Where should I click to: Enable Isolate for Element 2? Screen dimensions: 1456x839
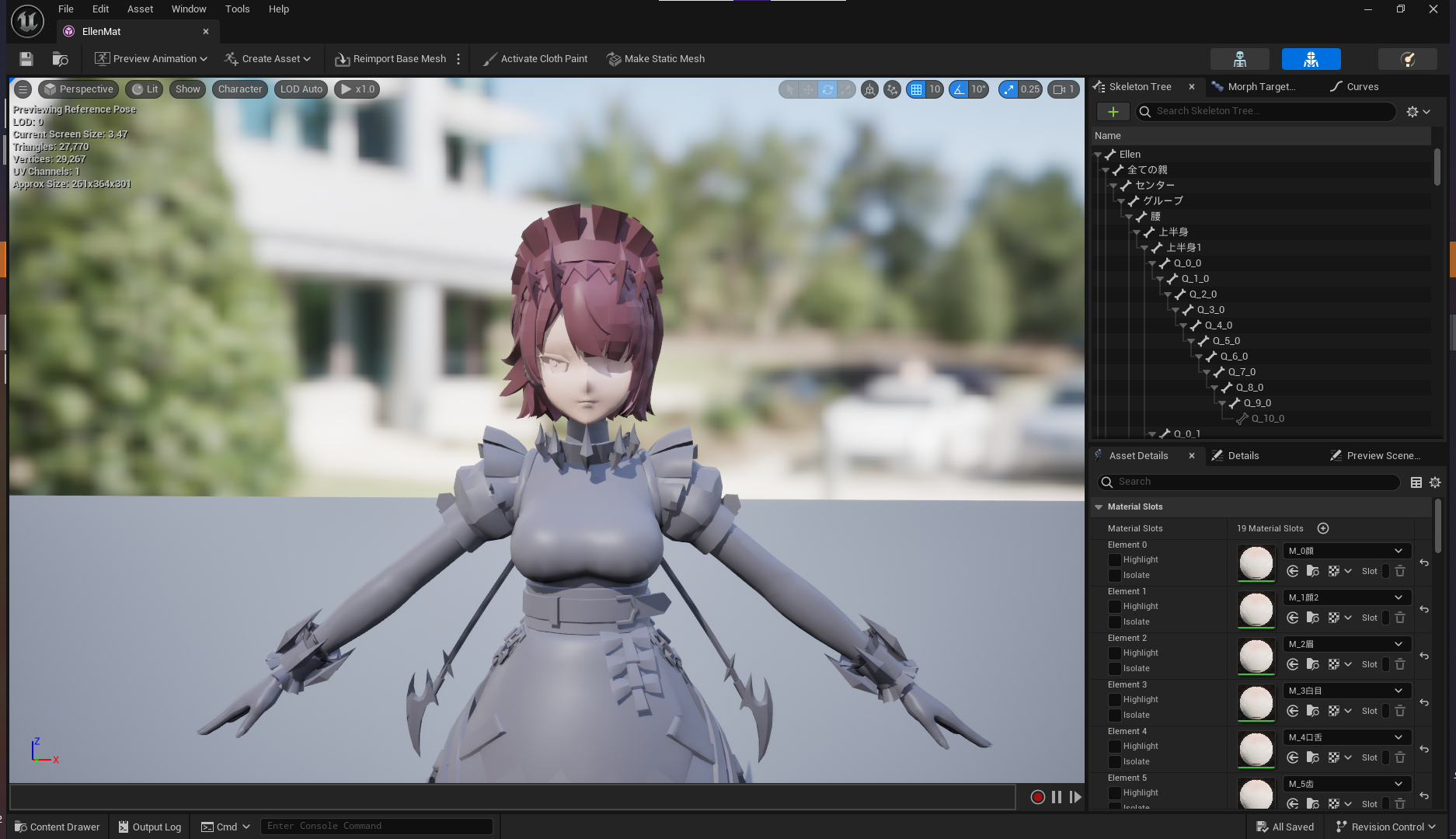[1115, 669]
